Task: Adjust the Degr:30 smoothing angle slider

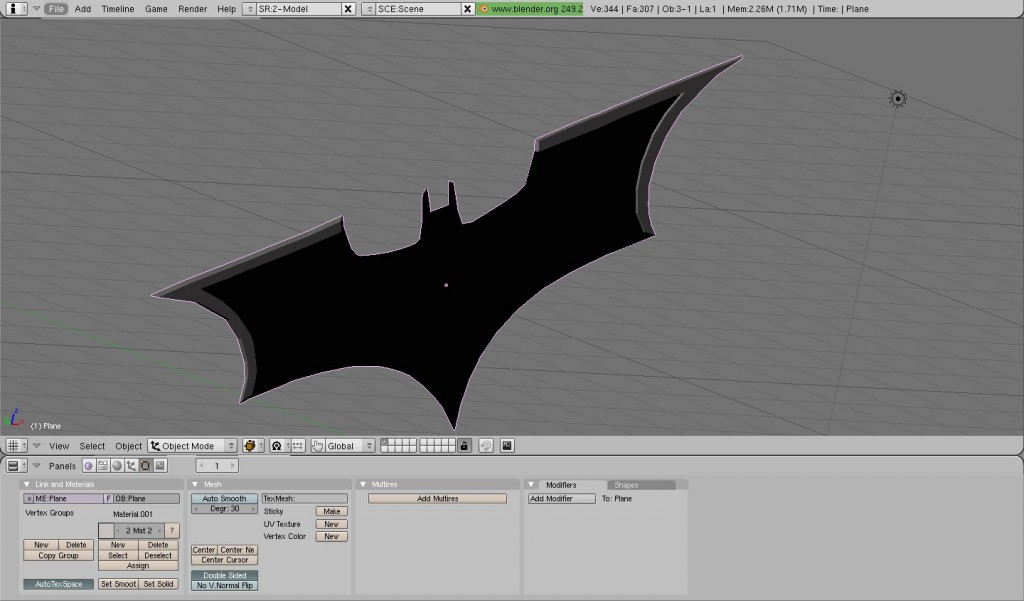Action: tap(225, 508)
